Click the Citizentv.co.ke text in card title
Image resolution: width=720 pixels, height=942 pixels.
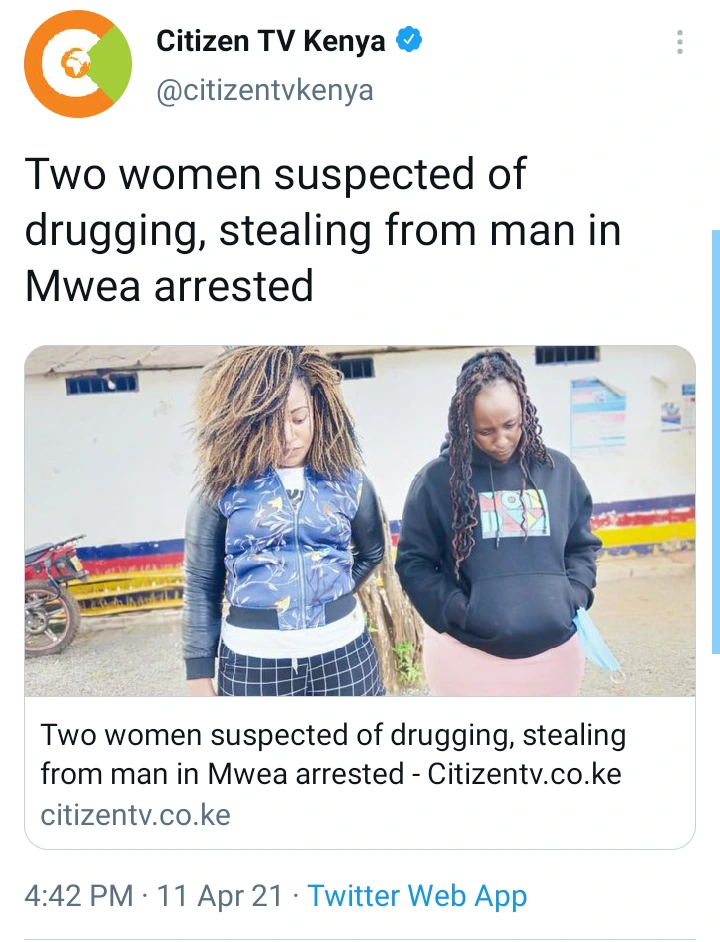[x=524, y=774]
